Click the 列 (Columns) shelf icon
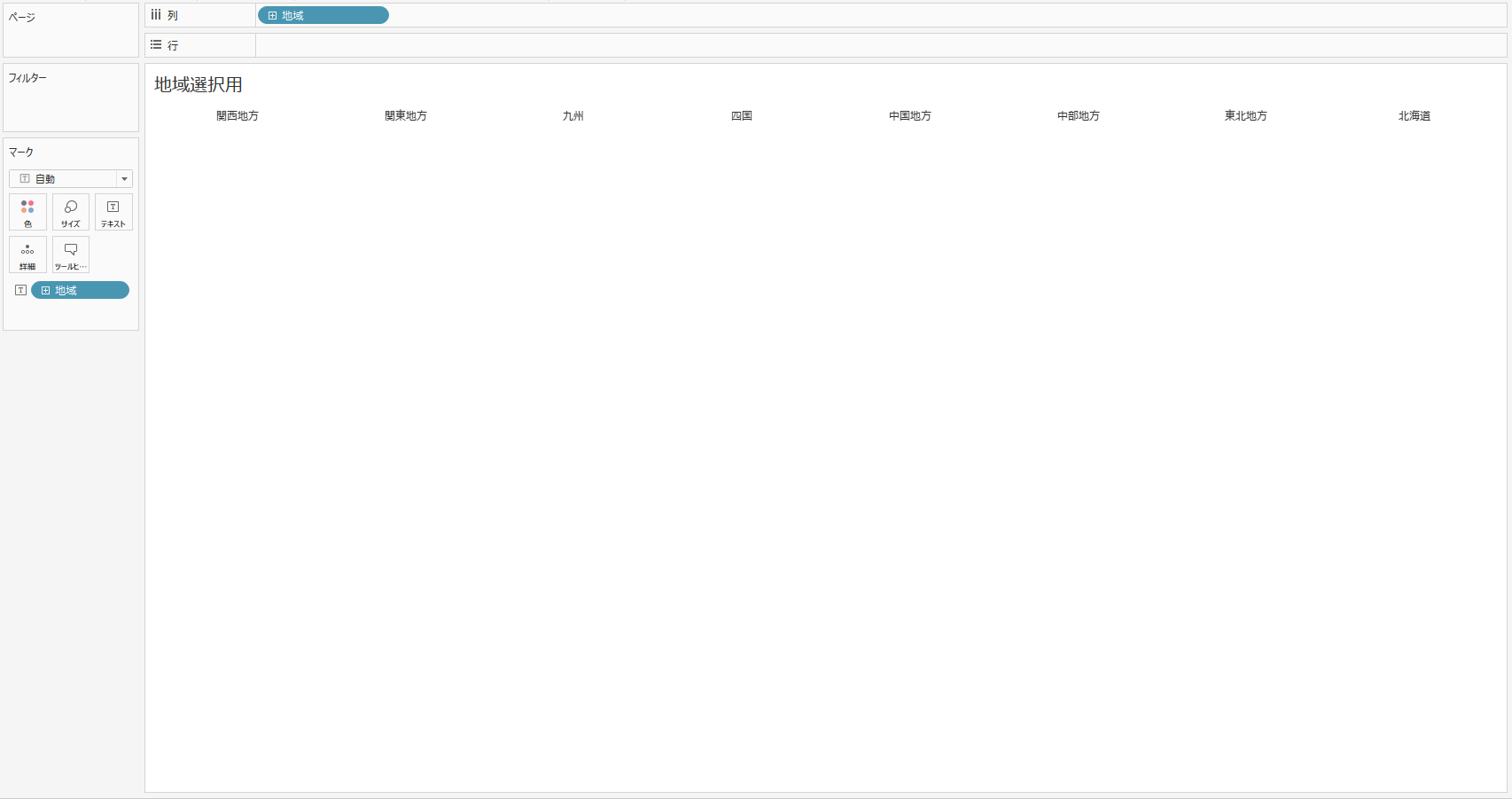Viewport: 1512px width, 799px height. pos(156,15)
